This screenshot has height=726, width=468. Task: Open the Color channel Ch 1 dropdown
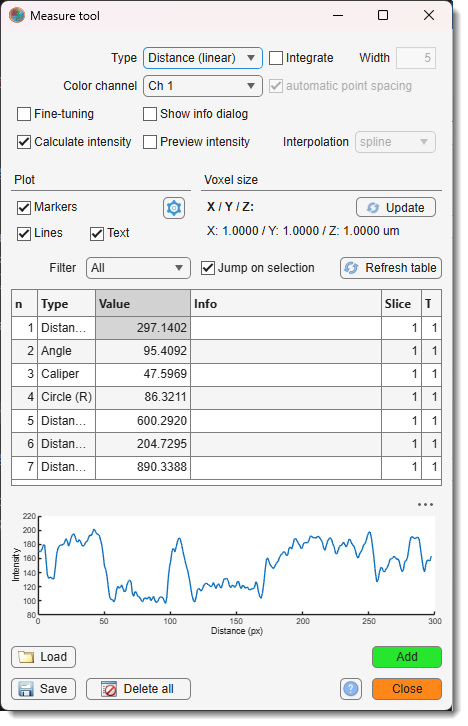pyautogui.click(x=203, y=86)
